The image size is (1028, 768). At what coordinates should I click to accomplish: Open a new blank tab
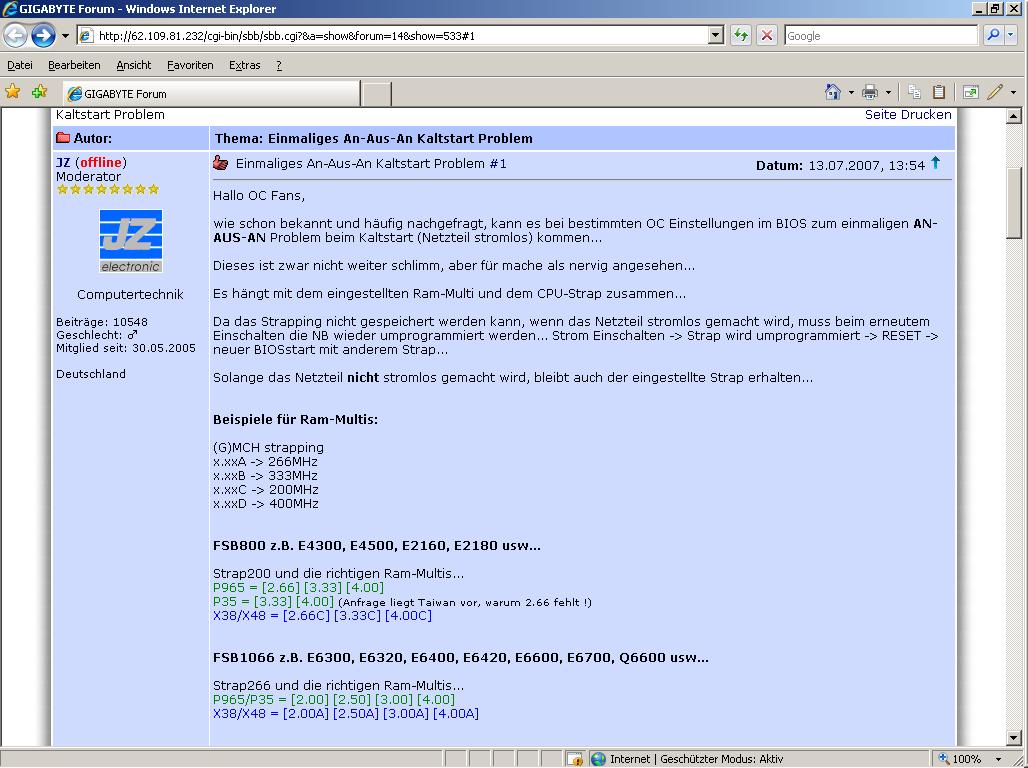coord(376,94)
